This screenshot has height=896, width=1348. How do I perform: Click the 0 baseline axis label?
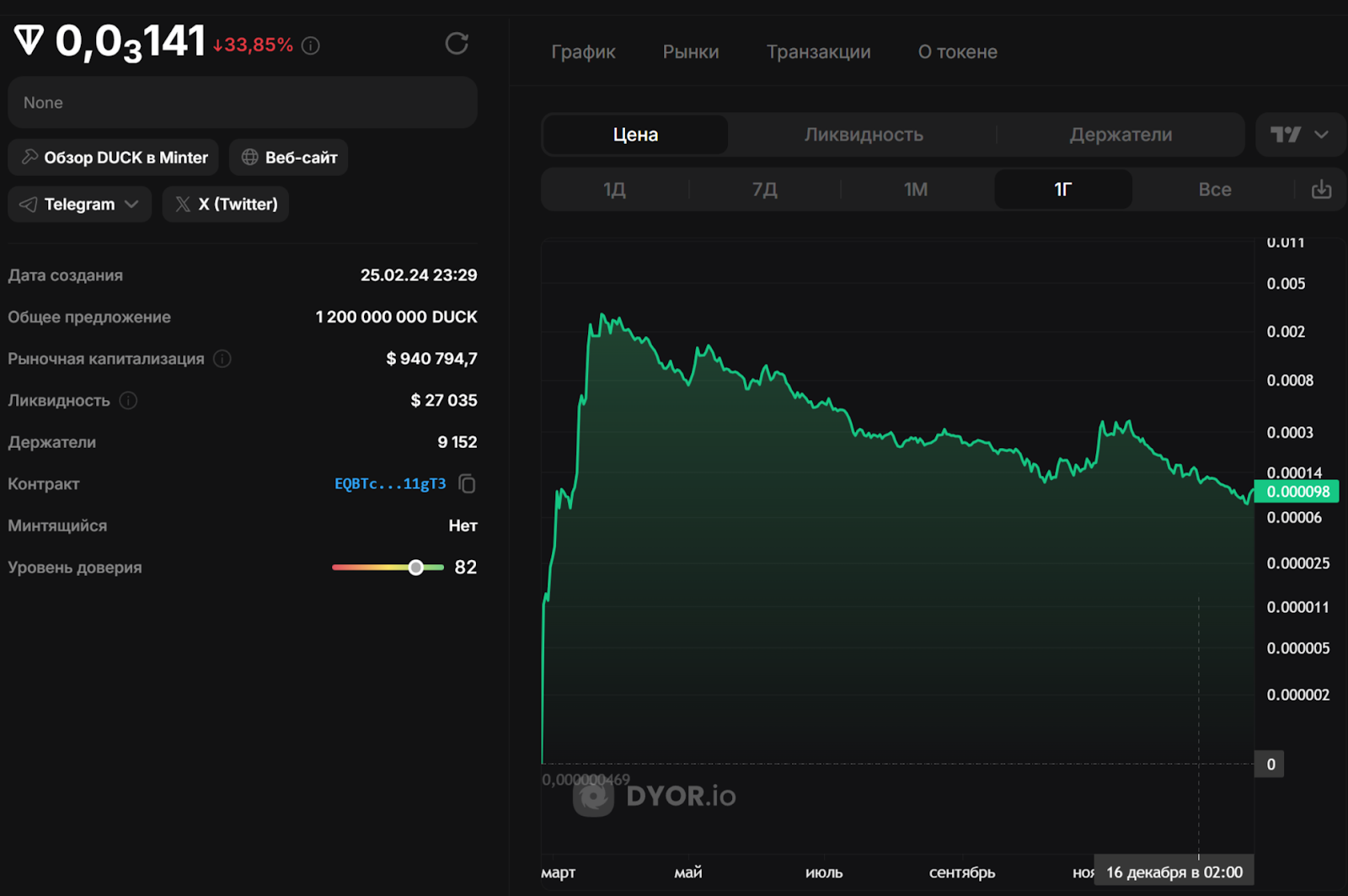point(1270,765)
